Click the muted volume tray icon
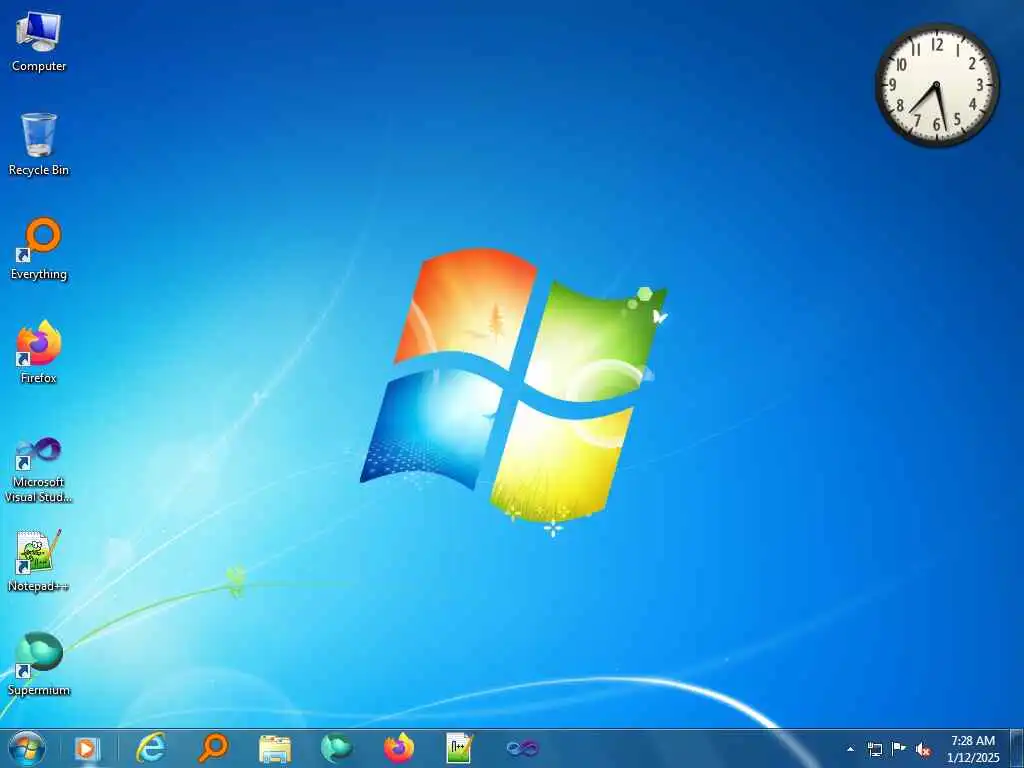 point(923,749)
